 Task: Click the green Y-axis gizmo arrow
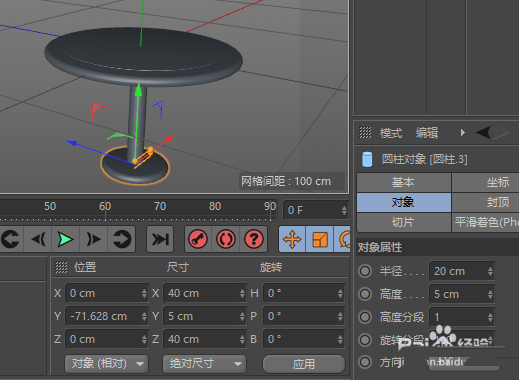click(138, 91)
